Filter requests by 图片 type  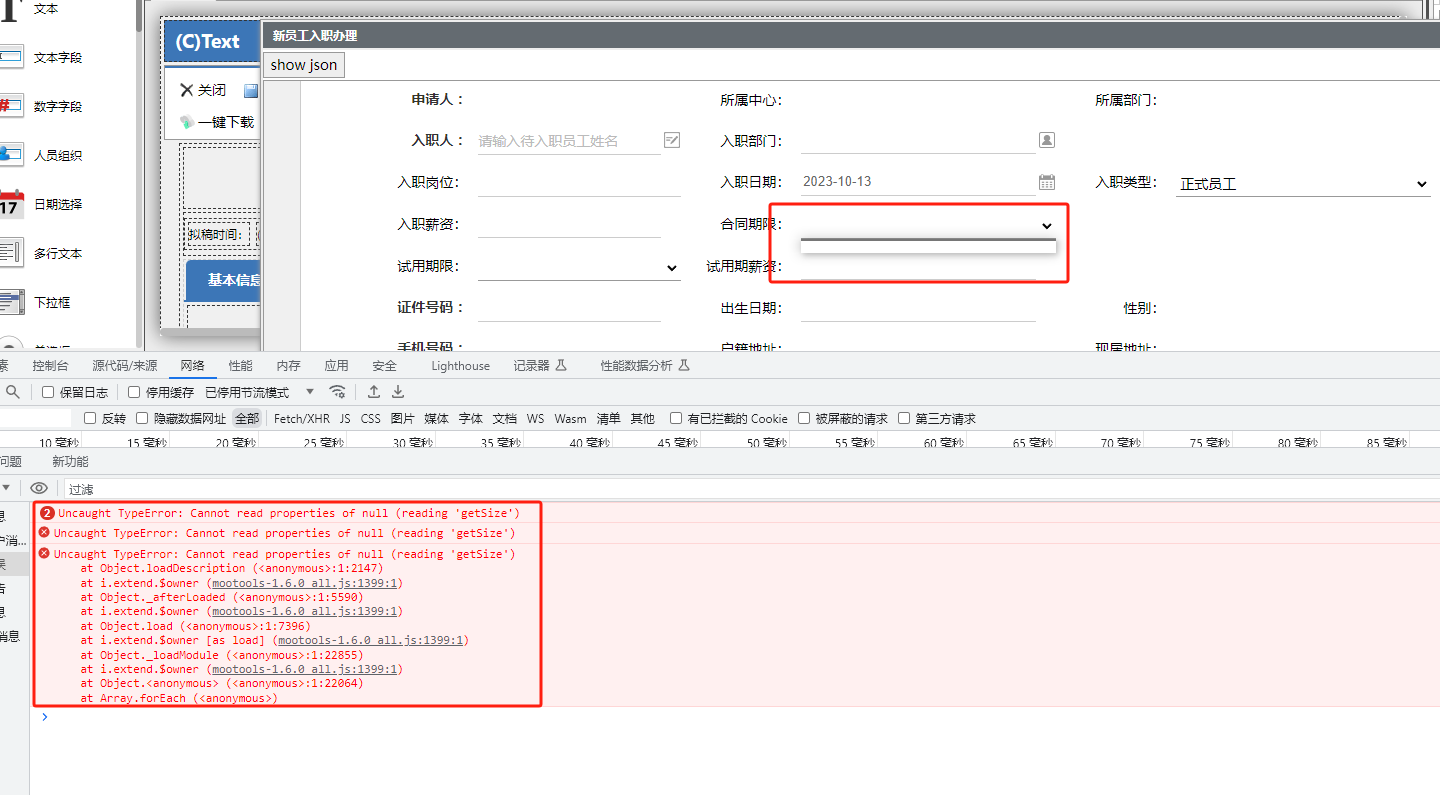(402, 418)
